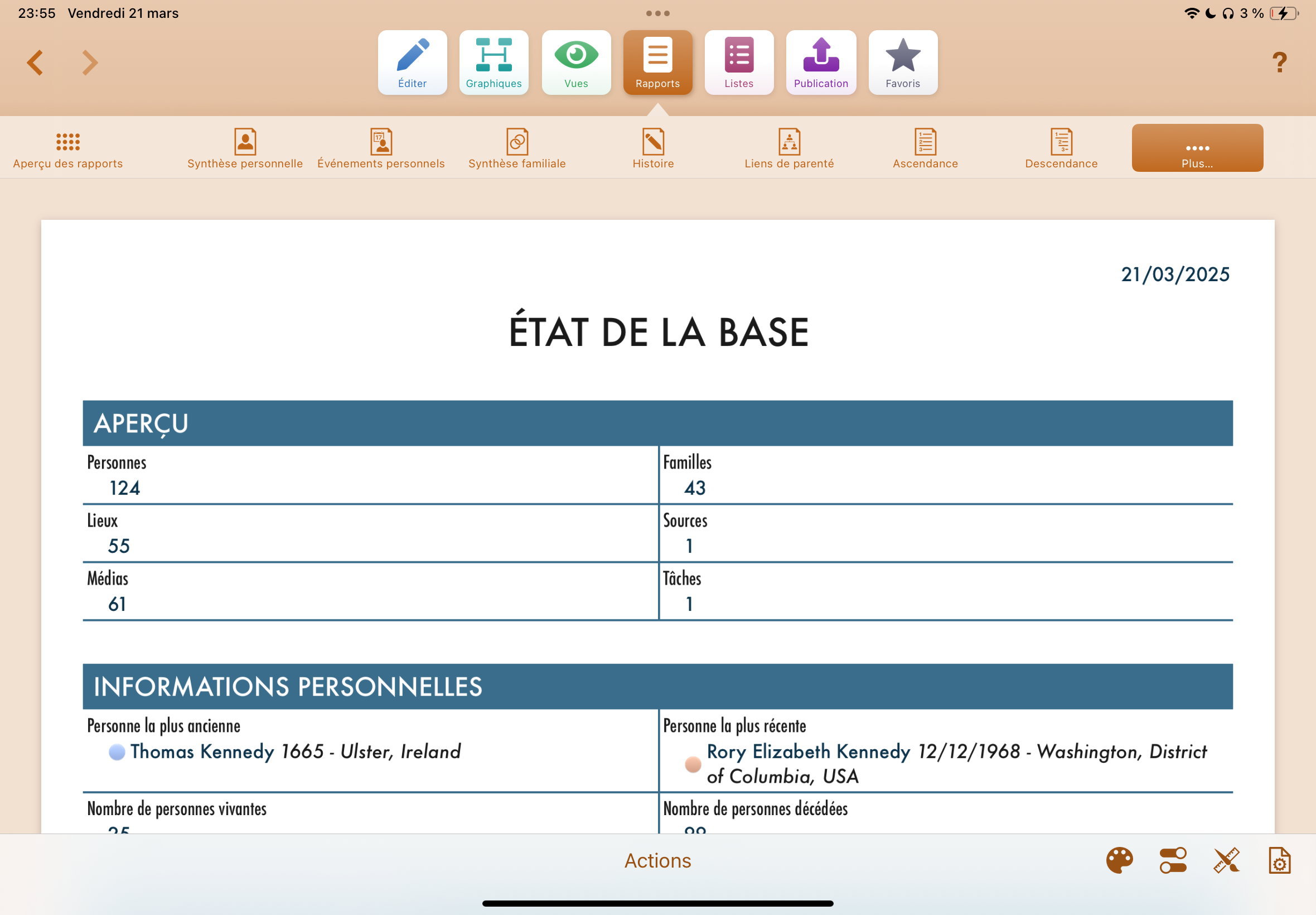Select the Rapports section

point(657,62)
